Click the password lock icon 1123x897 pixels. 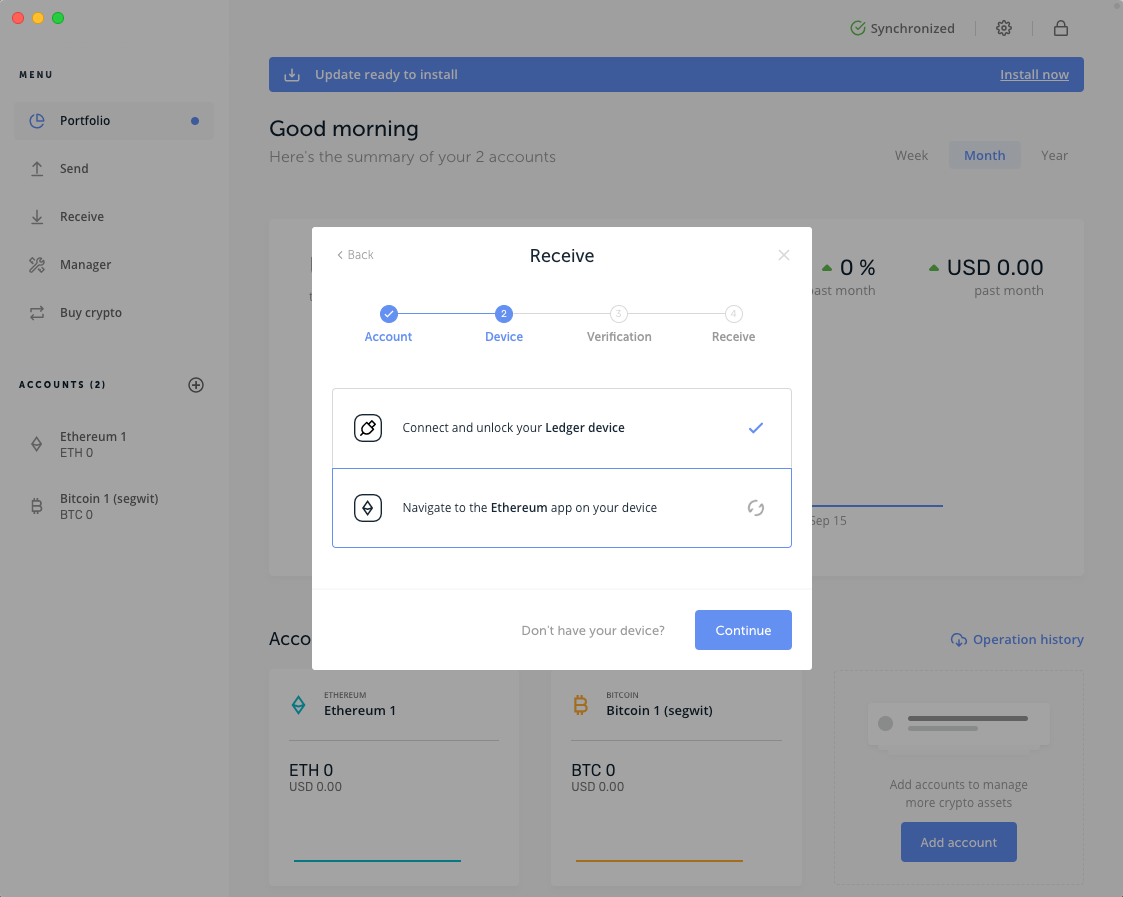pos(1061,28)
